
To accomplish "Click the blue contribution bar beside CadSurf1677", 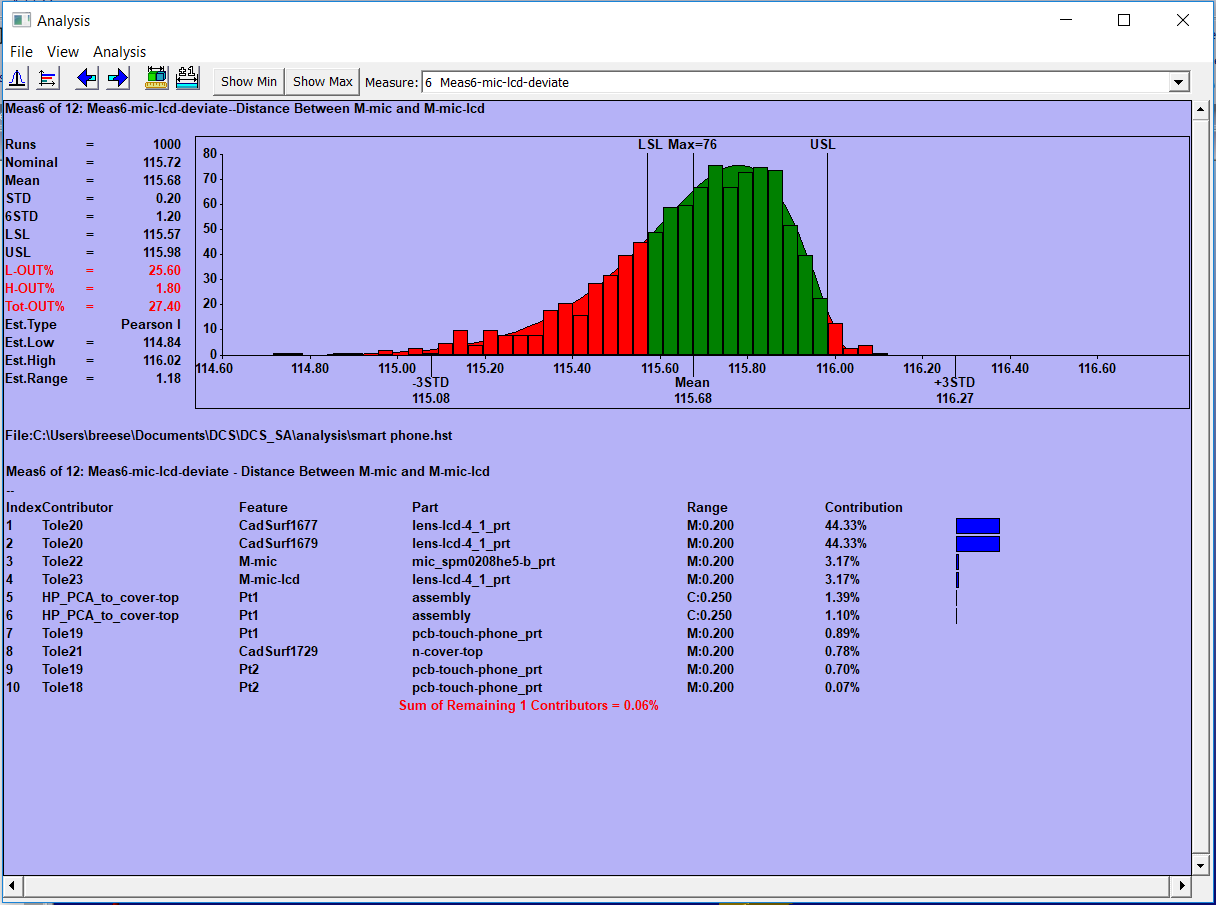I will (977, 525).
